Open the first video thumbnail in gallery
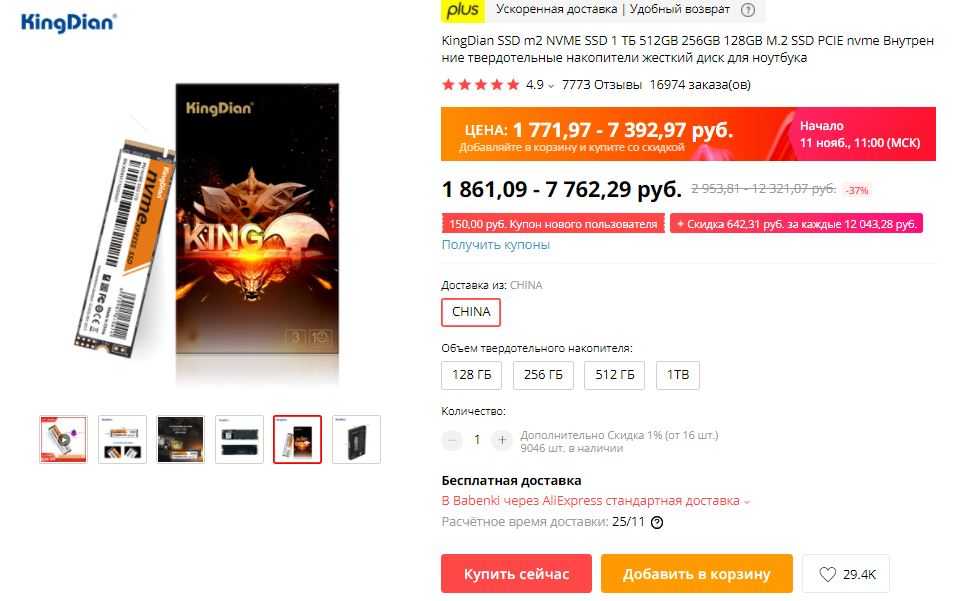This screenshot has width=962, height=601. coord(64,439)
